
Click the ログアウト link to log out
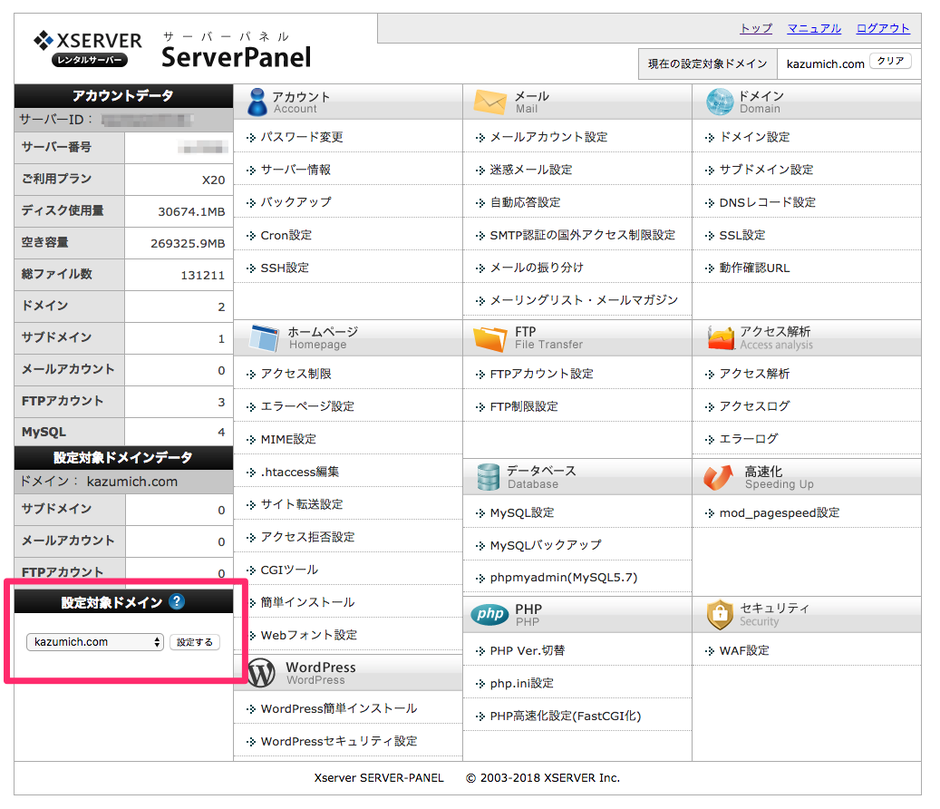coord(883,29)
